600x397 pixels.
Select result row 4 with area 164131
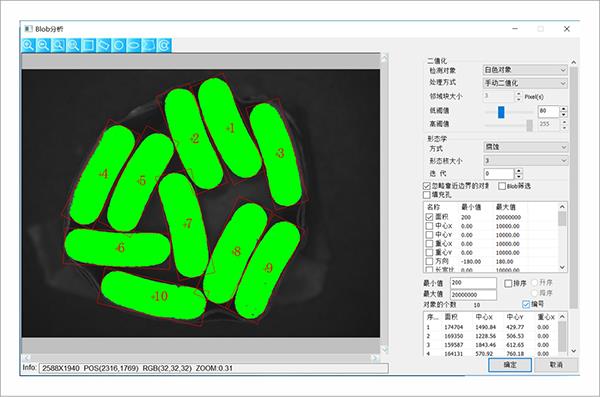[491, 353]
